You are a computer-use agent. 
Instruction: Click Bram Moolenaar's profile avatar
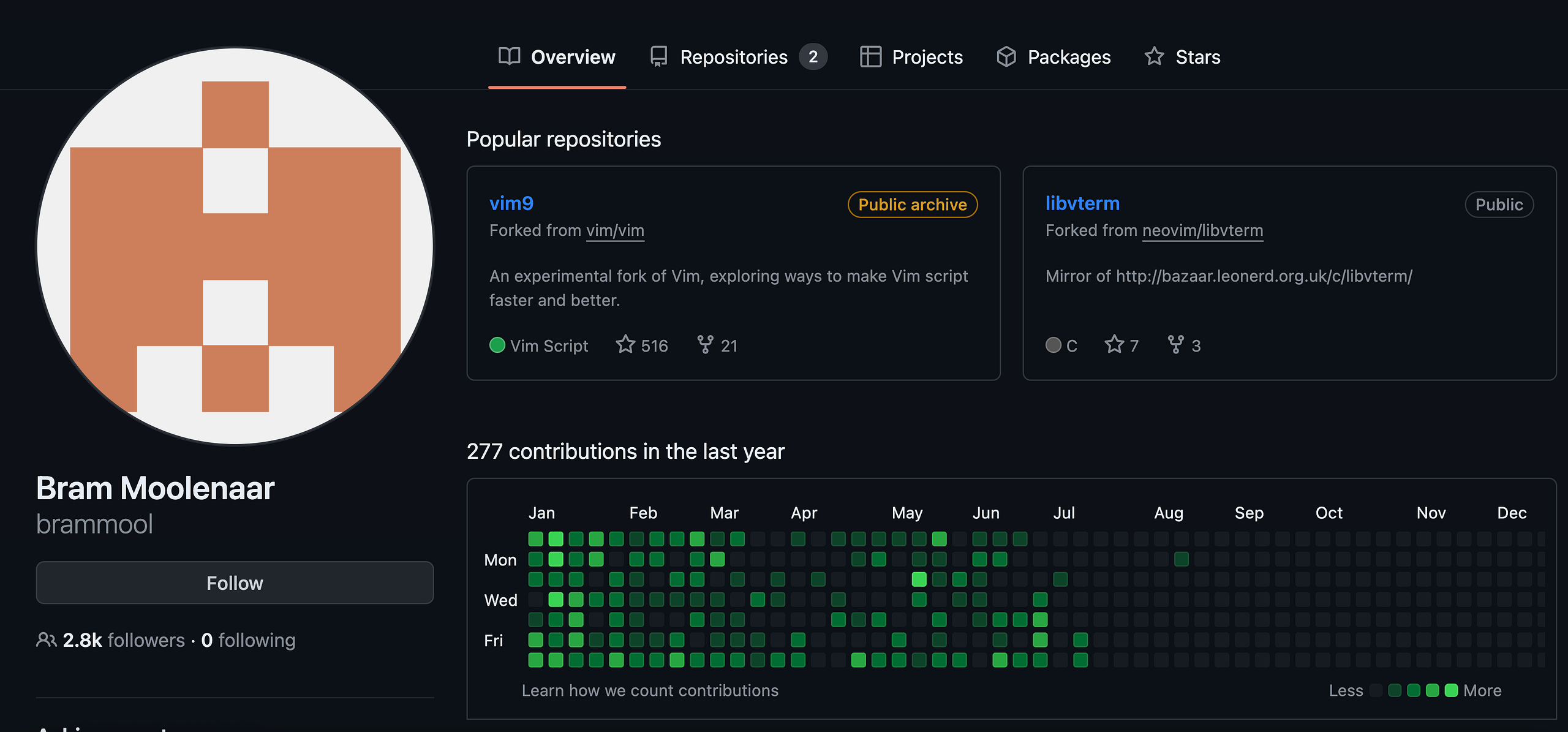(x=235, y=246)
